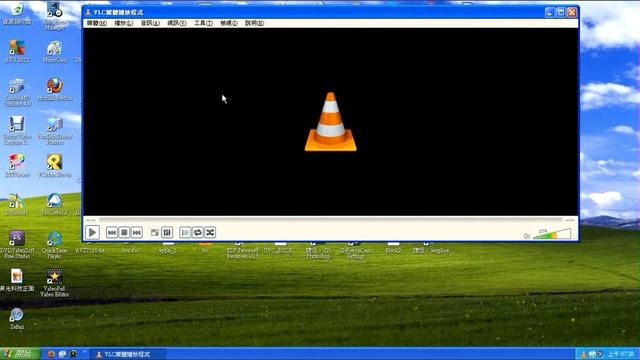Screen dimensions: 640x360
Task: Open the Windows Start button
Action: pyautogui.click(x=20, y=354)
